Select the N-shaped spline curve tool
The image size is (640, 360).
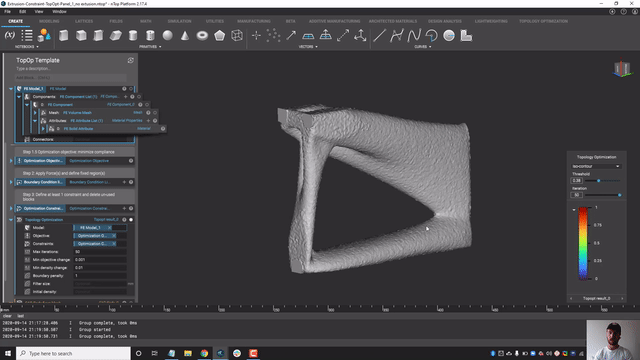pyautogui.click(x=414, y=36)
